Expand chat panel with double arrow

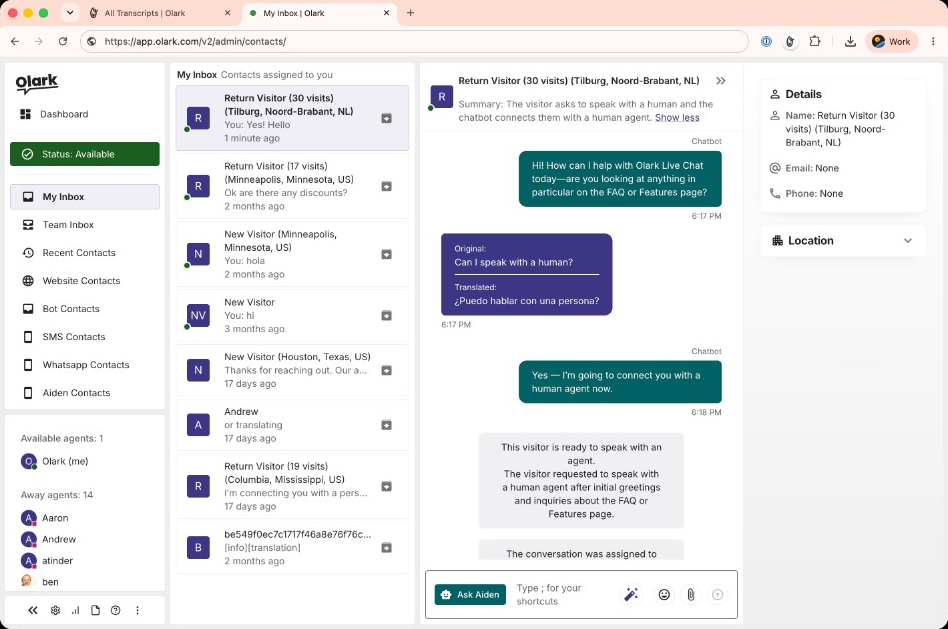coord(720,81)
